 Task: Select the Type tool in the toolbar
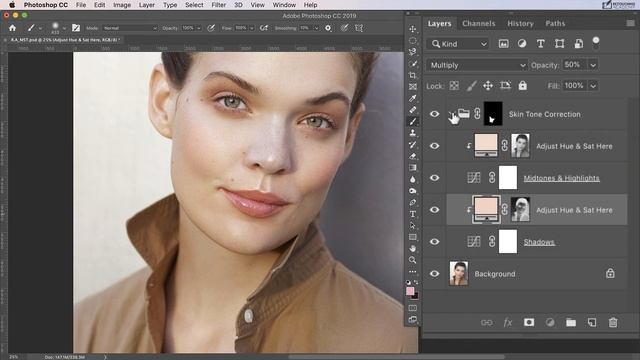click(413, 214)
